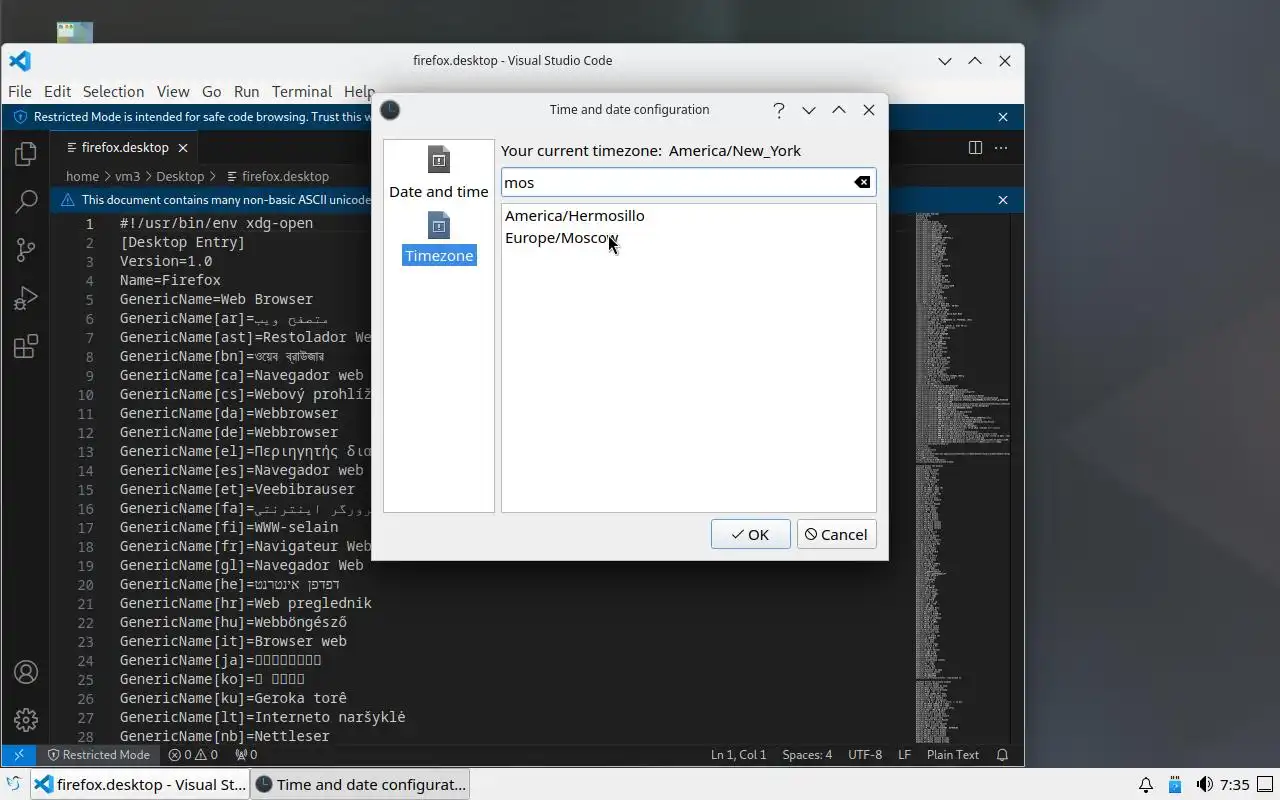Open the File menu

[19, 91]
